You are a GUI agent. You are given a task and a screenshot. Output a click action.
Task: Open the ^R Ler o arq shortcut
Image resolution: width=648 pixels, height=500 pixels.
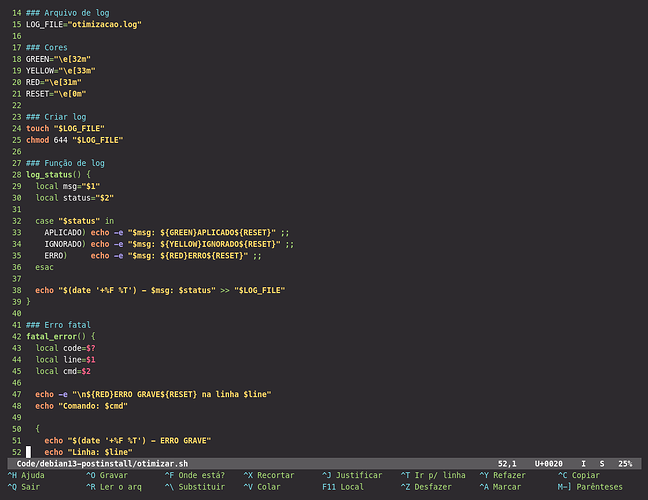(114, 487)
